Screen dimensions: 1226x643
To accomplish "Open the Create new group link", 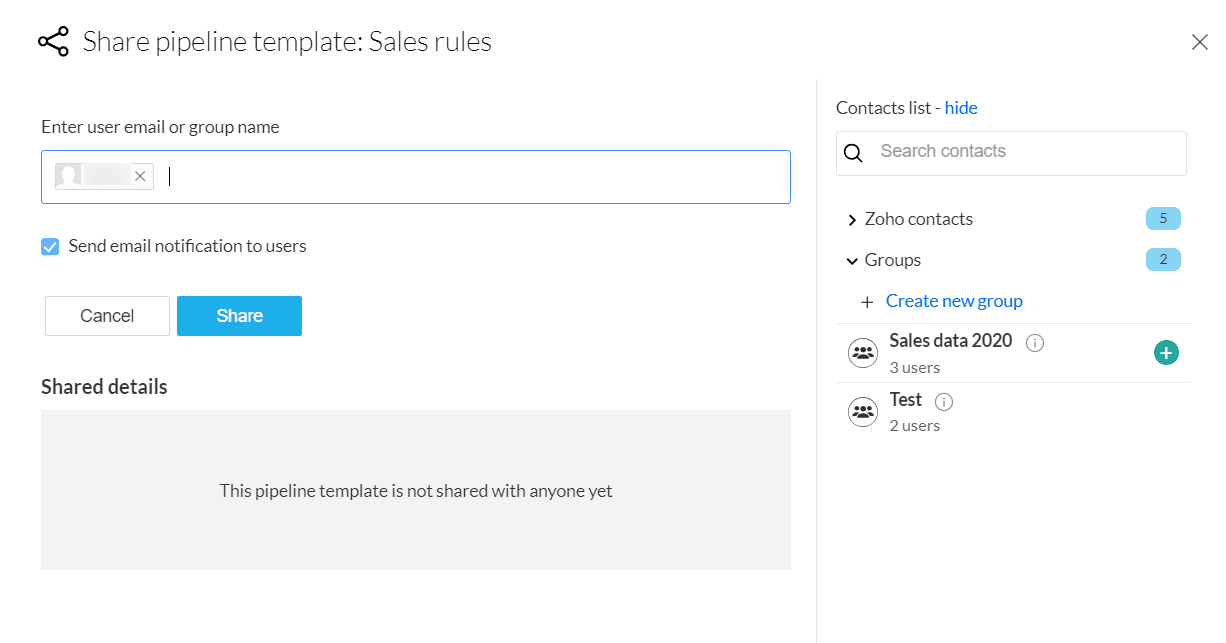I will pos(954,301).
